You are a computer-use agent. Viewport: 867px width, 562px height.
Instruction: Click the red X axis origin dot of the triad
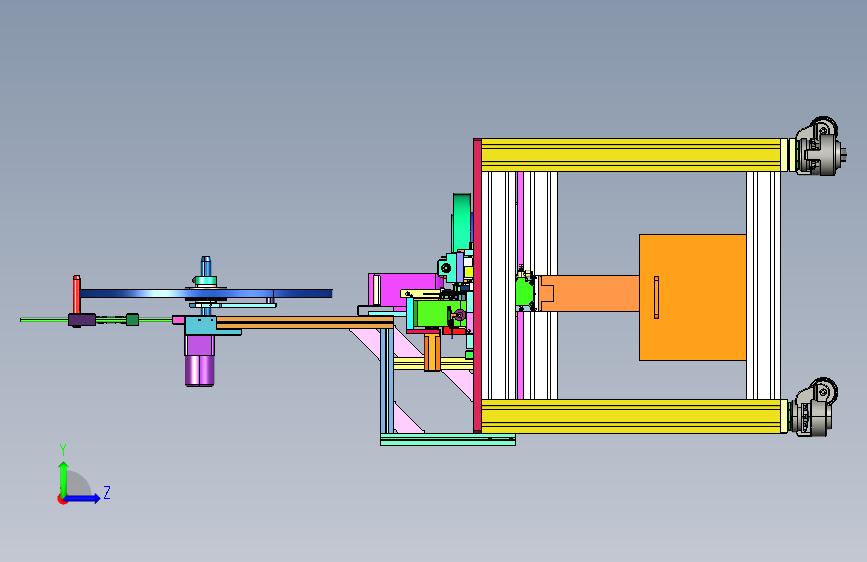coord(62,499)
